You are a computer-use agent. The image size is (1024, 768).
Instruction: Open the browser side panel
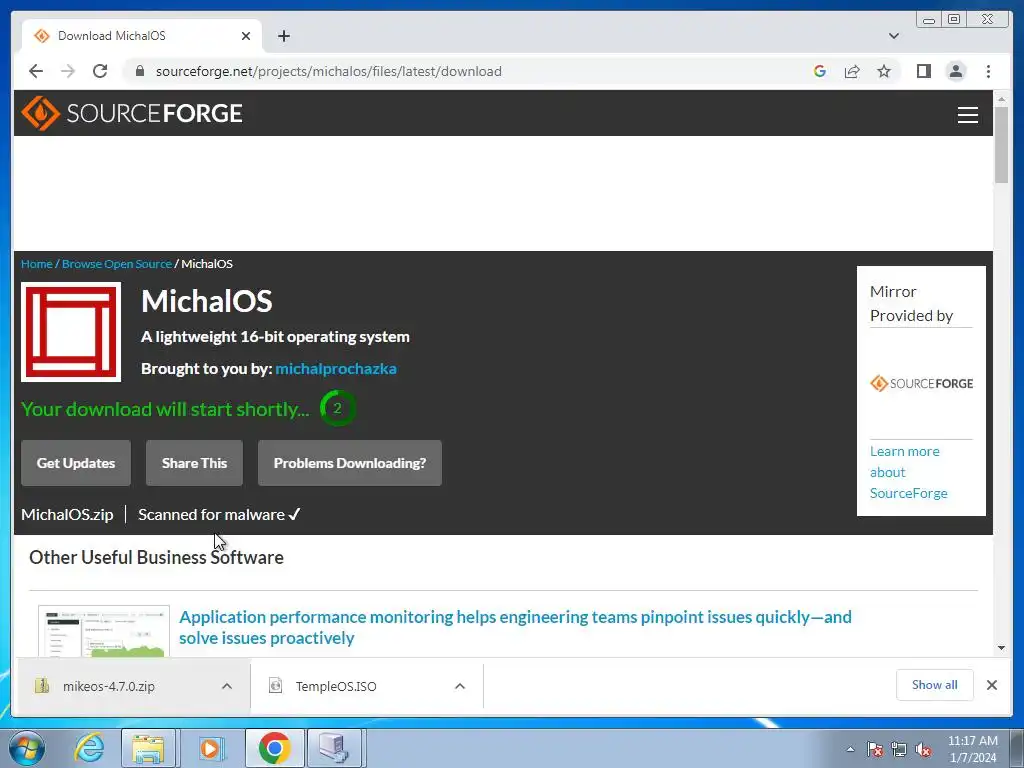tap(923, 71)
